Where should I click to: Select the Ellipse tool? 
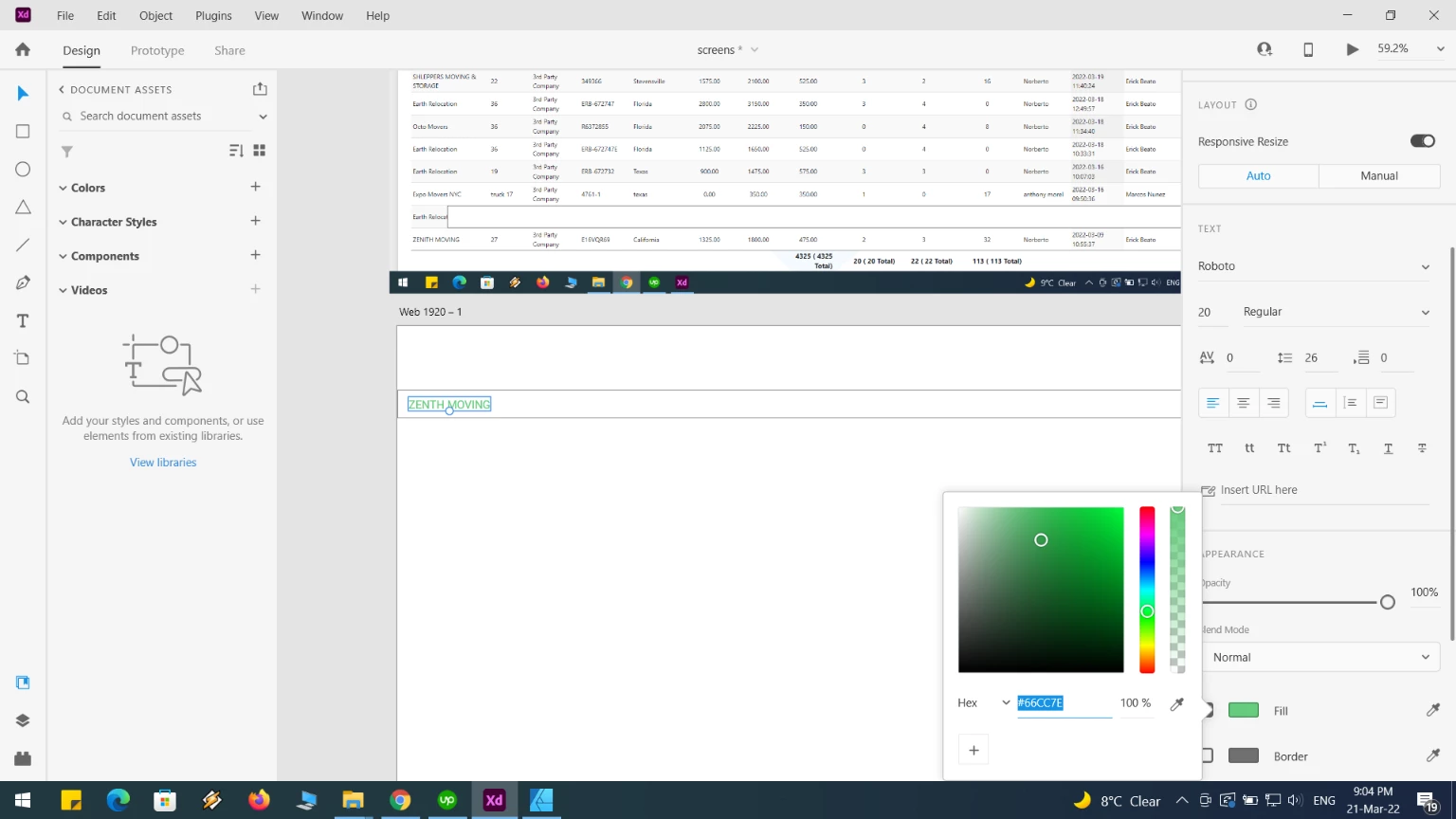(23, 170)
